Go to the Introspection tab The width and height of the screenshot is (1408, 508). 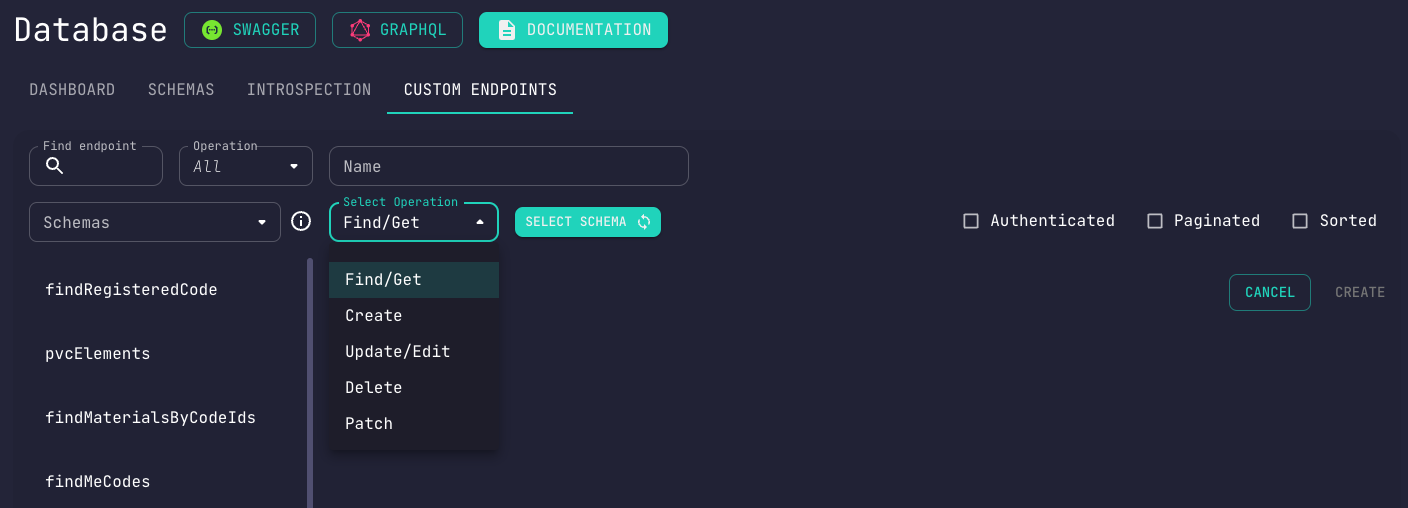(309, 90)
